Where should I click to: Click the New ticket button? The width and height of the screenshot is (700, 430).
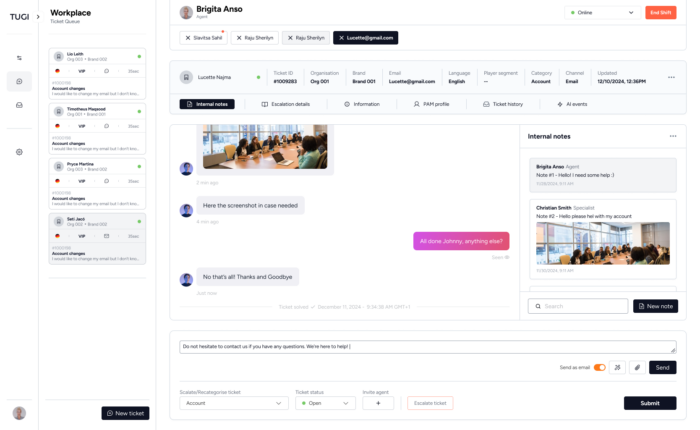click(125, 413)
